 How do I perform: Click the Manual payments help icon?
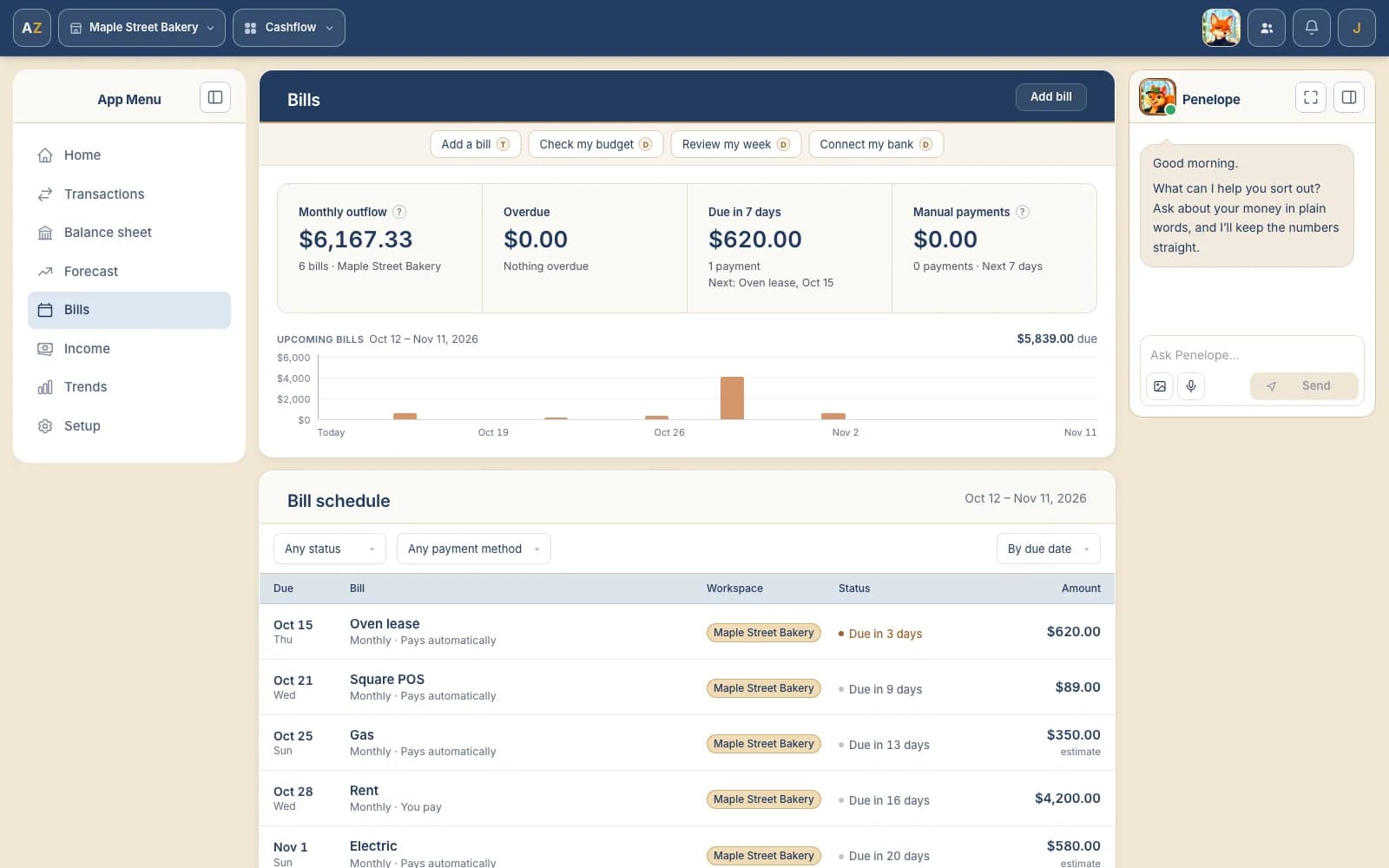pyautogui.click(x=1023, y=212)
